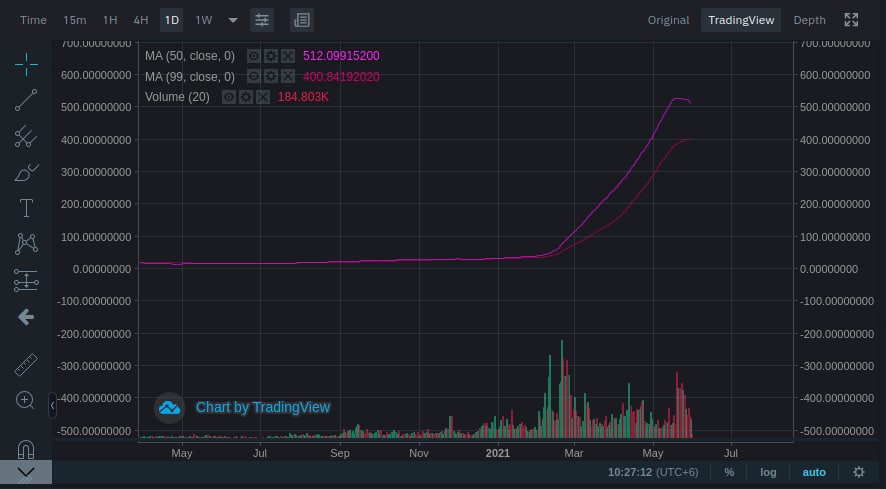Select the text annotation tool

[x=26, y=208]
